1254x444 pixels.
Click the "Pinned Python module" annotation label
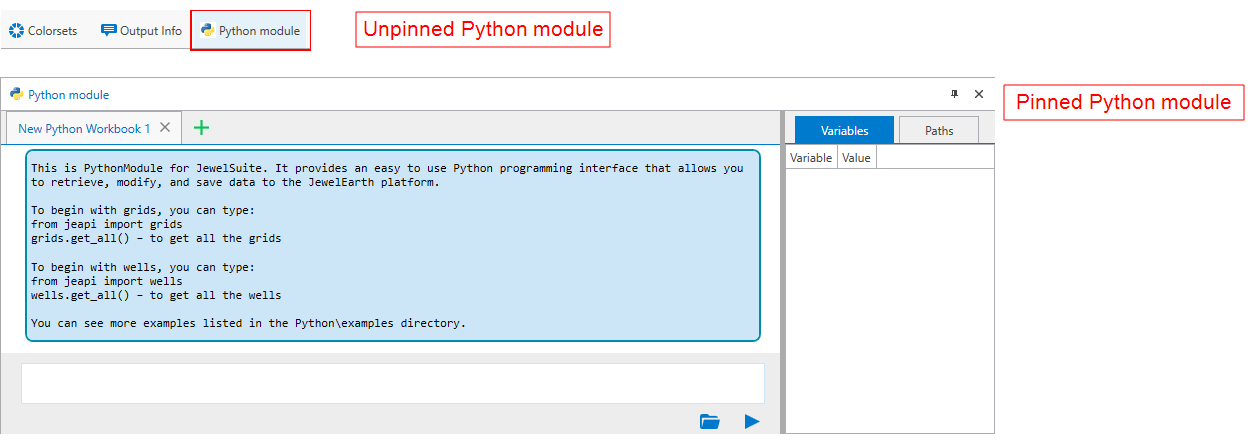[1123, 102]
